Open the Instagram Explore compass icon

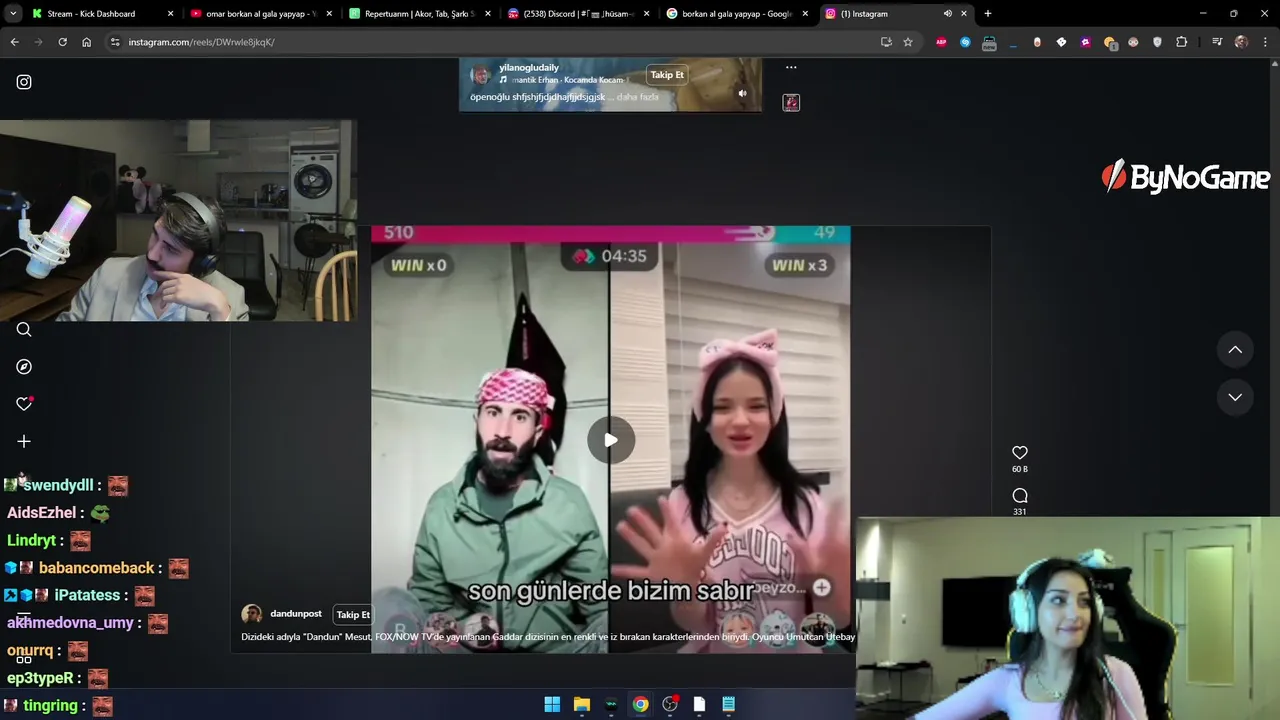24,367
